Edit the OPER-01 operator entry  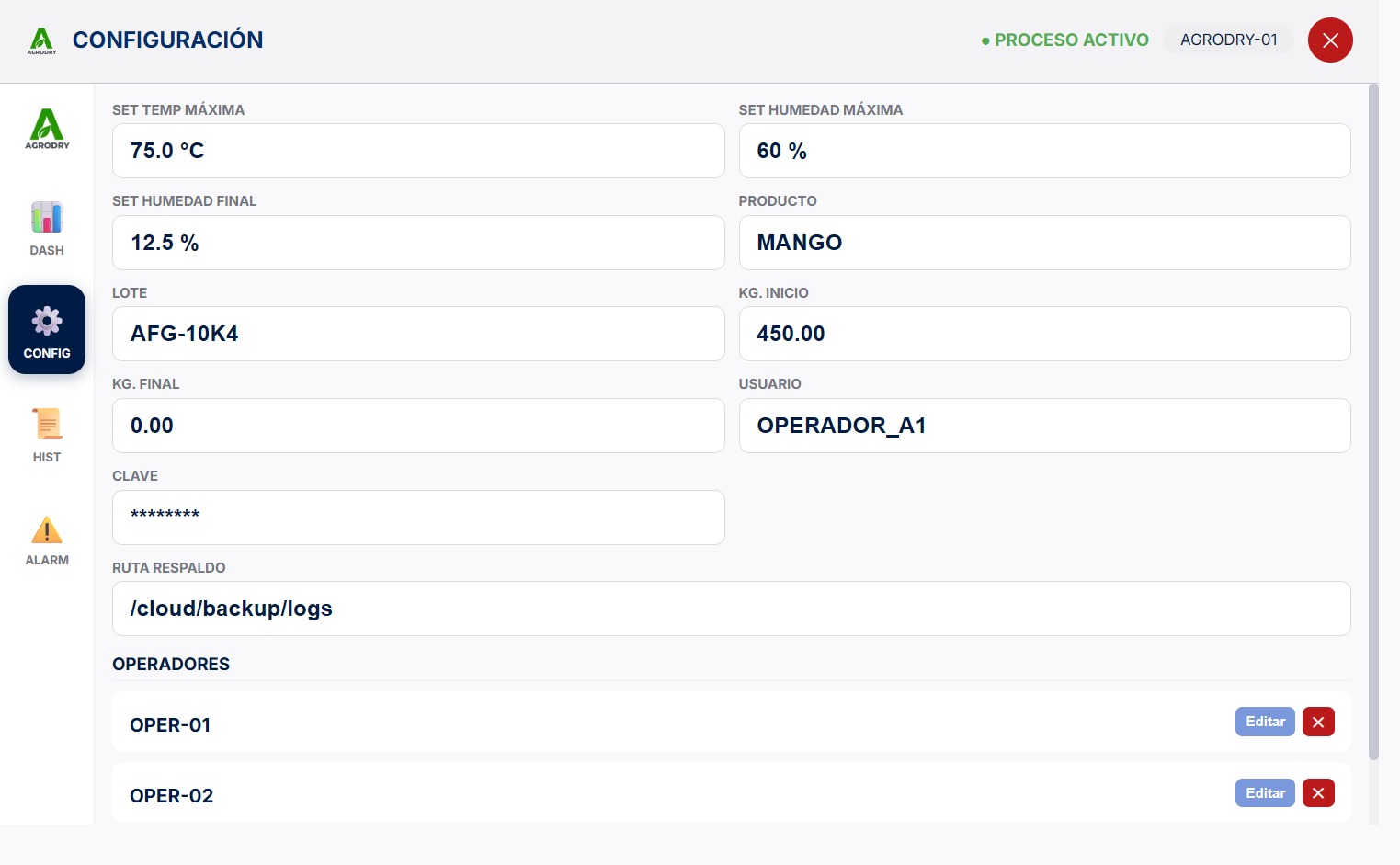(1265, 722)
